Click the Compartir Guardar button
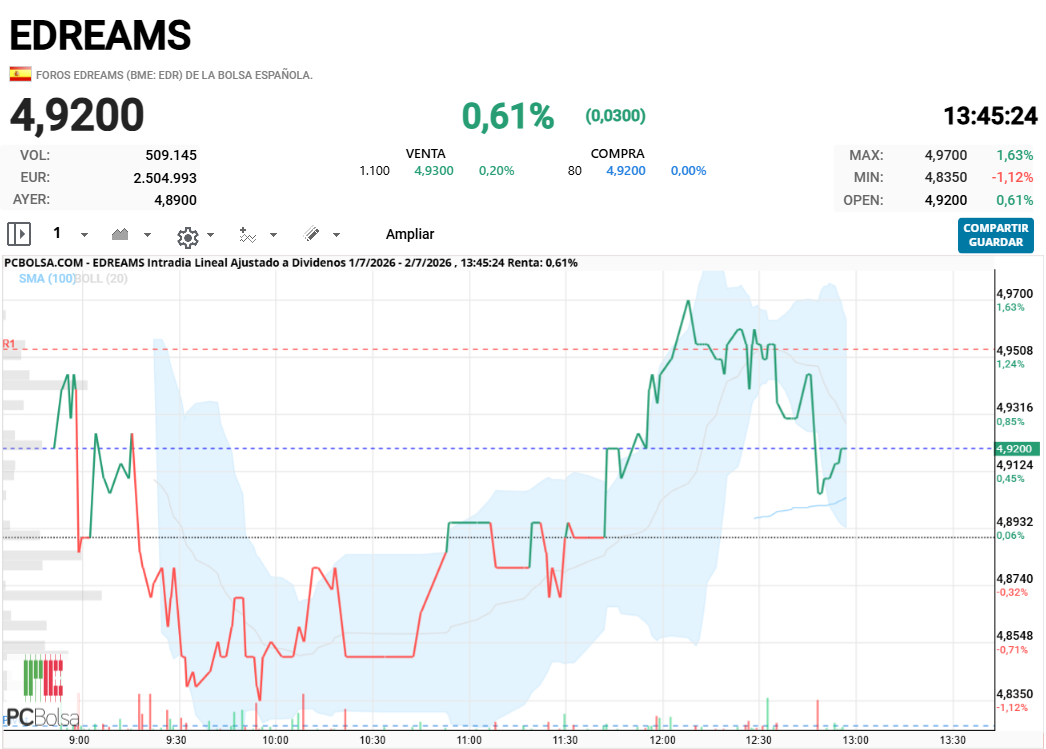1046x749 pixels. (x=996, y=235)
